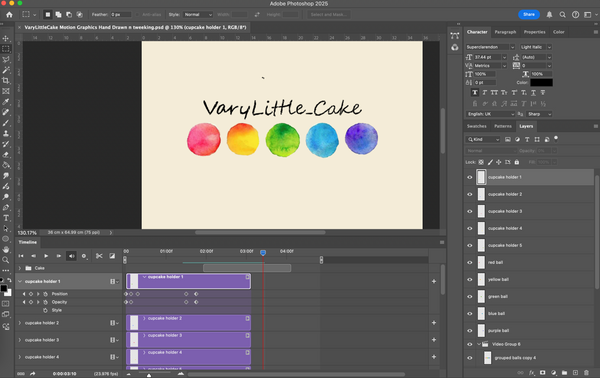600x378 pixels.
Task: Collapse cupcake holder 1 timeline track
Action: coord(20,281)
